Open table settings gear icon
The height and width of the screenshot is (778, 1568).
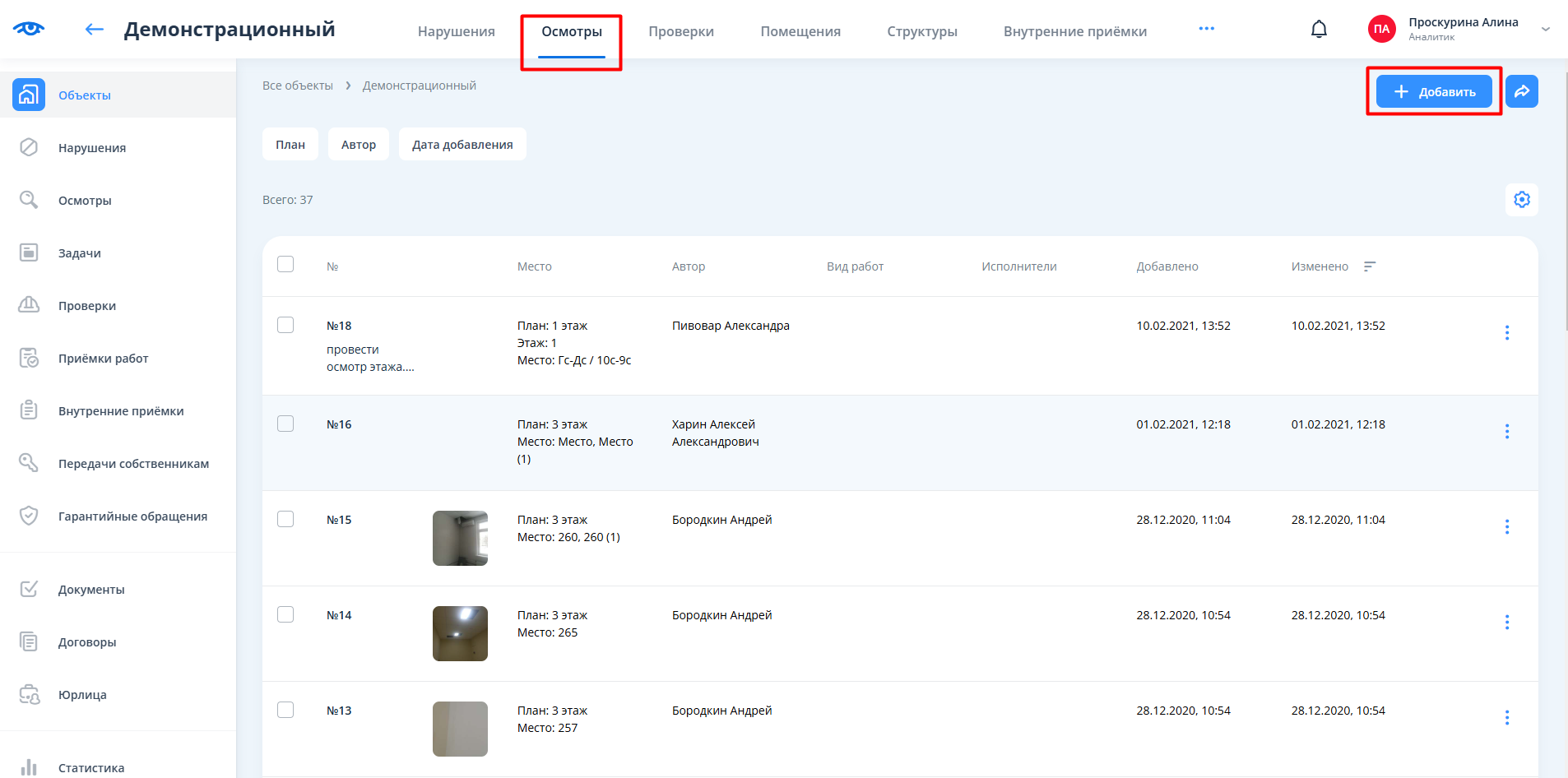pyautogui.click(x=1521, y=200)
